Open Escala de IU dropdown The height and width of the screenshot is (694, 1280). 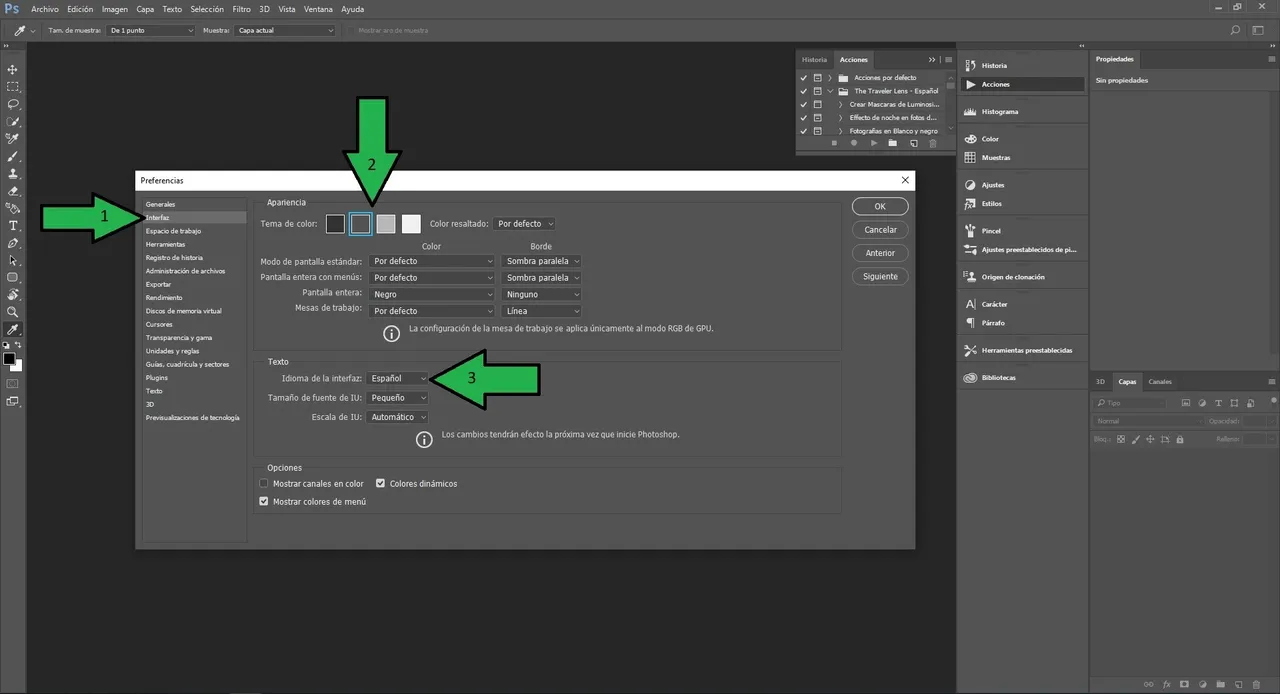coord(397,417)
